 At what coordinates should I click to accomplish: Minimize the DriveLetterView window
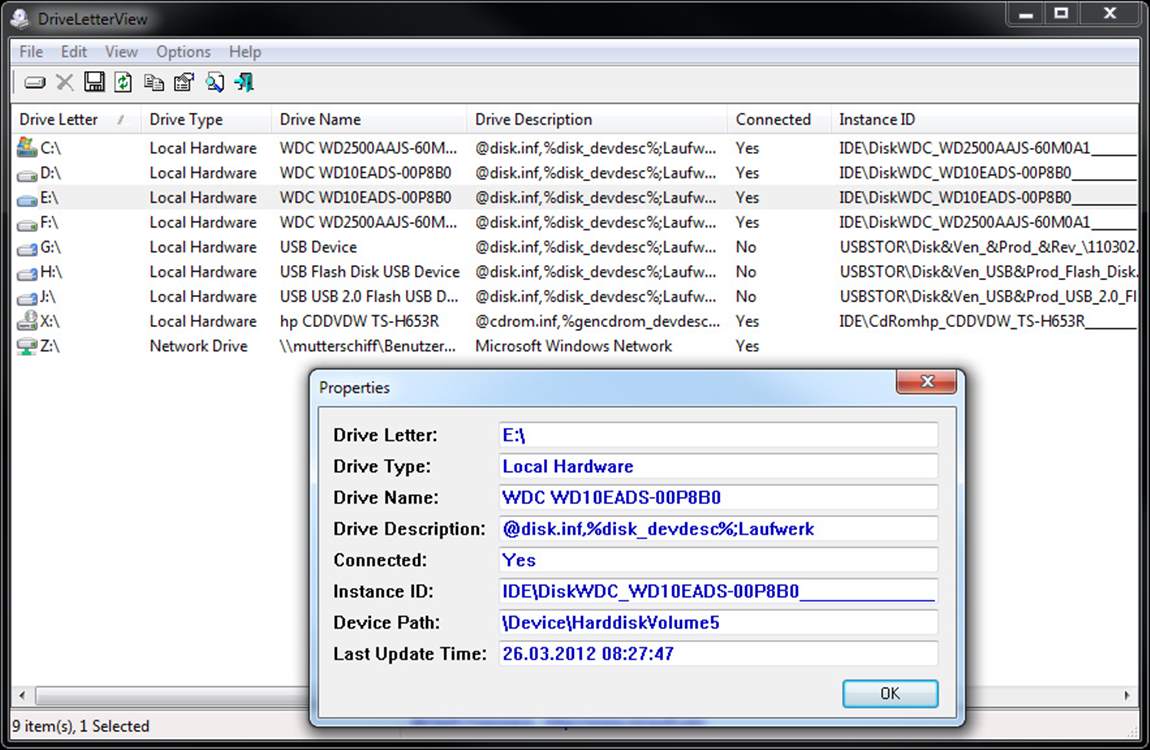click(1026, 14)
